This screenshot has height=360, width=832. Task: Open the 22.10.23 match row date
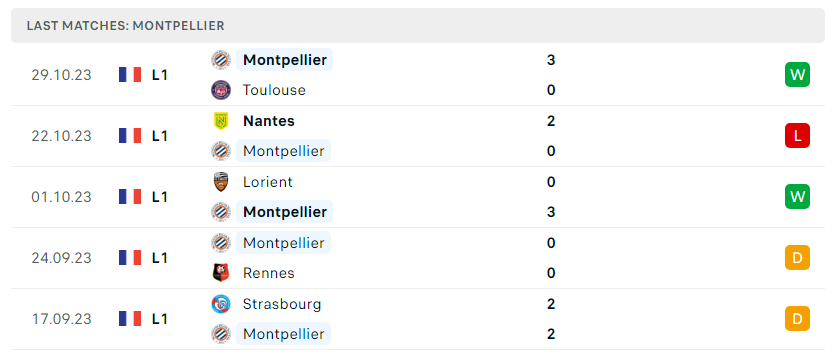coord(62,136)
